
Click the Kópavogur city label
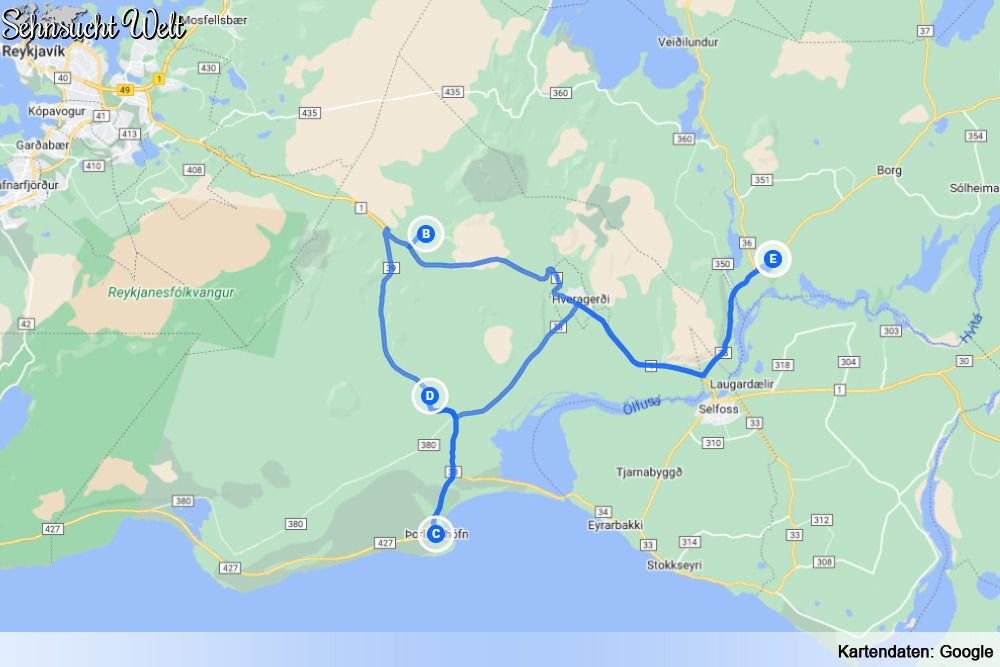[x=56, y=111]
